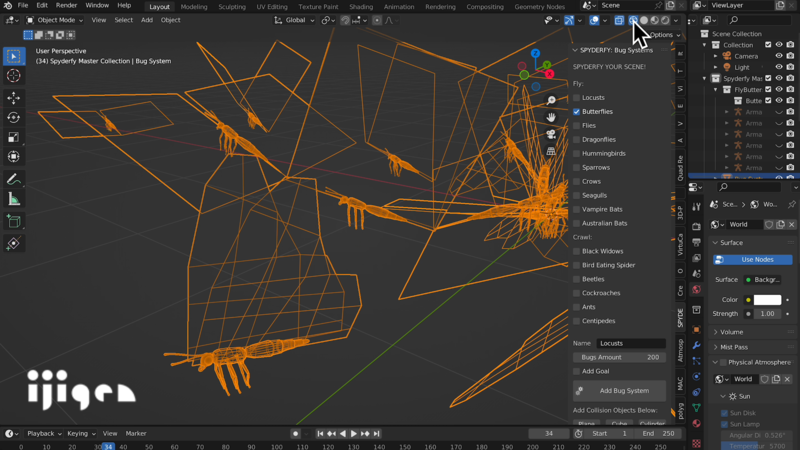Click the pan hand viewport icon
The image size is (800, 450).
point(551,117)
